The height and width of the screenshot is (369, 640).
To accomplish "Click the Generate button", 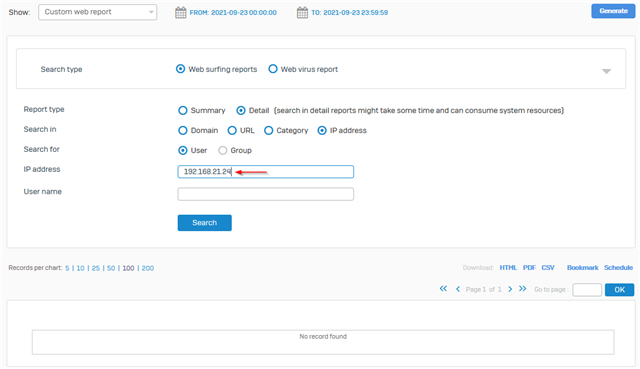I will click(613, 11).
